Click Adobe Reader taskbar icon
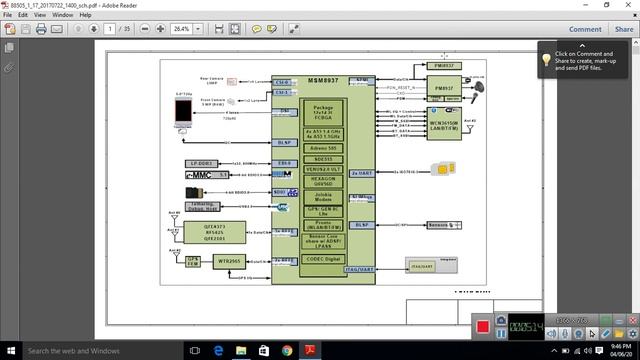Viewport: 640px width, 360px height. click(310, 351)
